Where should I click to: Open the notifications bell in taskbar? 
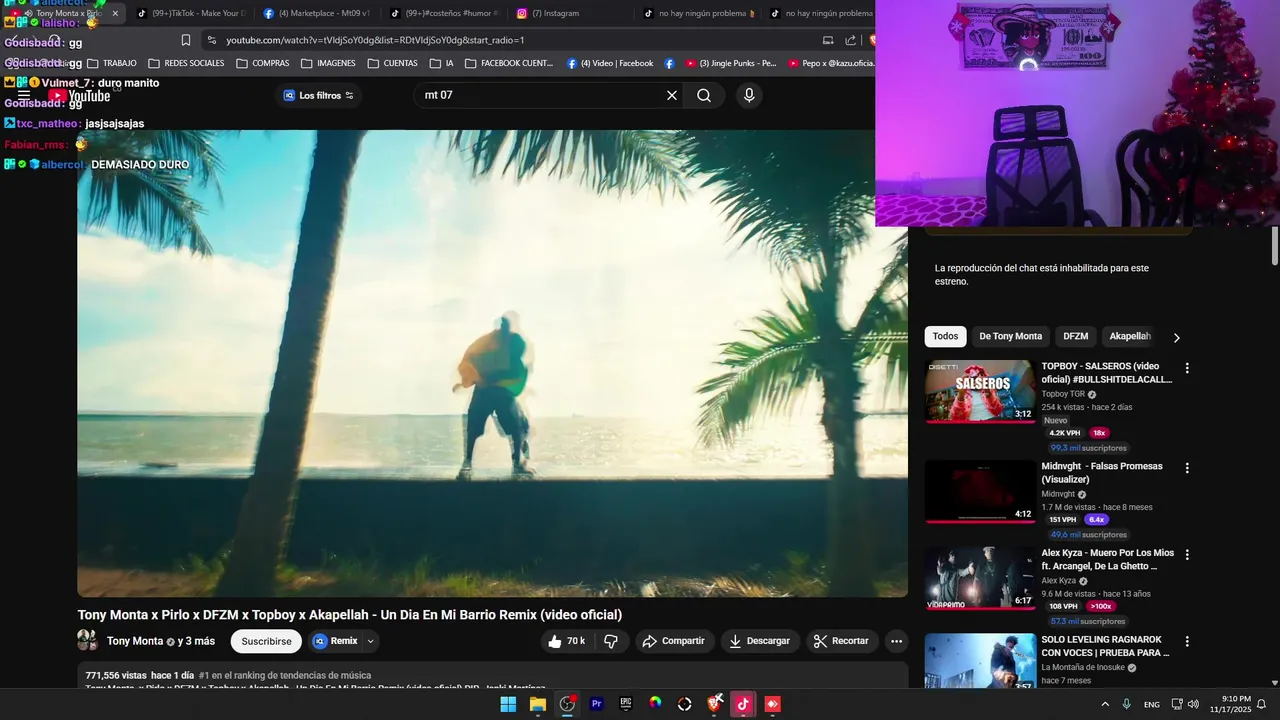click(x=1262, y=704)
